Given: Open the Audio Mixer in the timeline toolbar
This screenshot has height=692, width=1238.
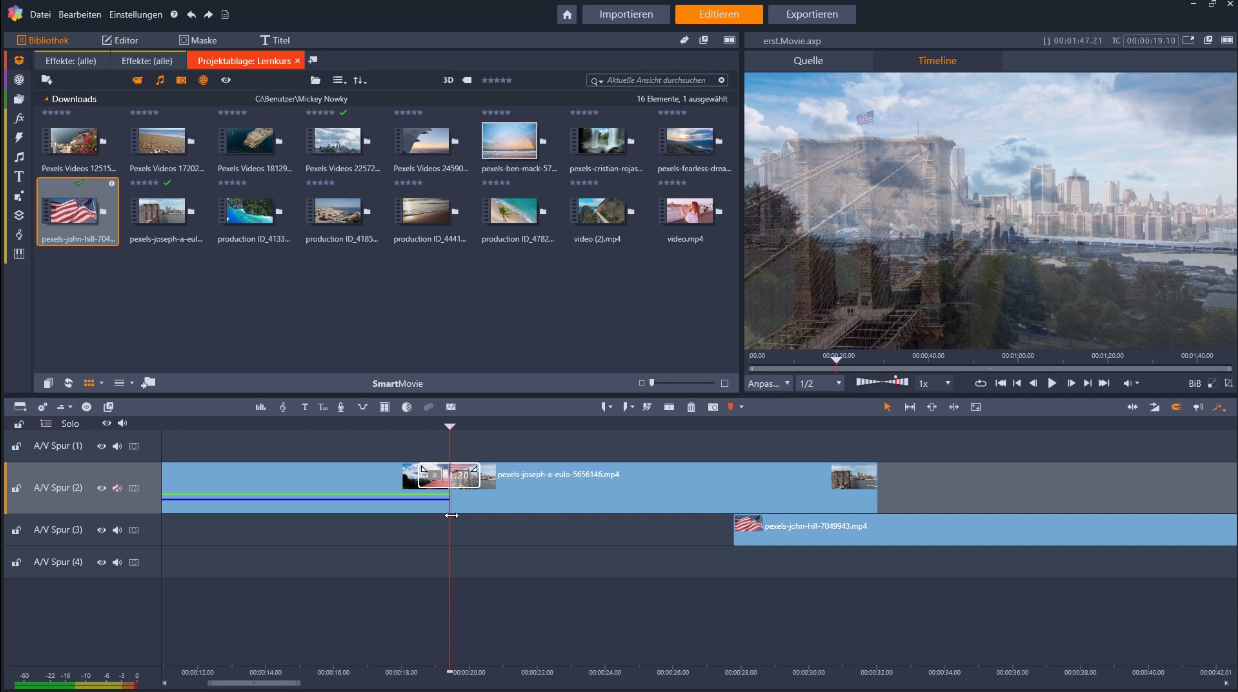Looking at the screenshot, I should pyautogui.click(x=260, y=407).
